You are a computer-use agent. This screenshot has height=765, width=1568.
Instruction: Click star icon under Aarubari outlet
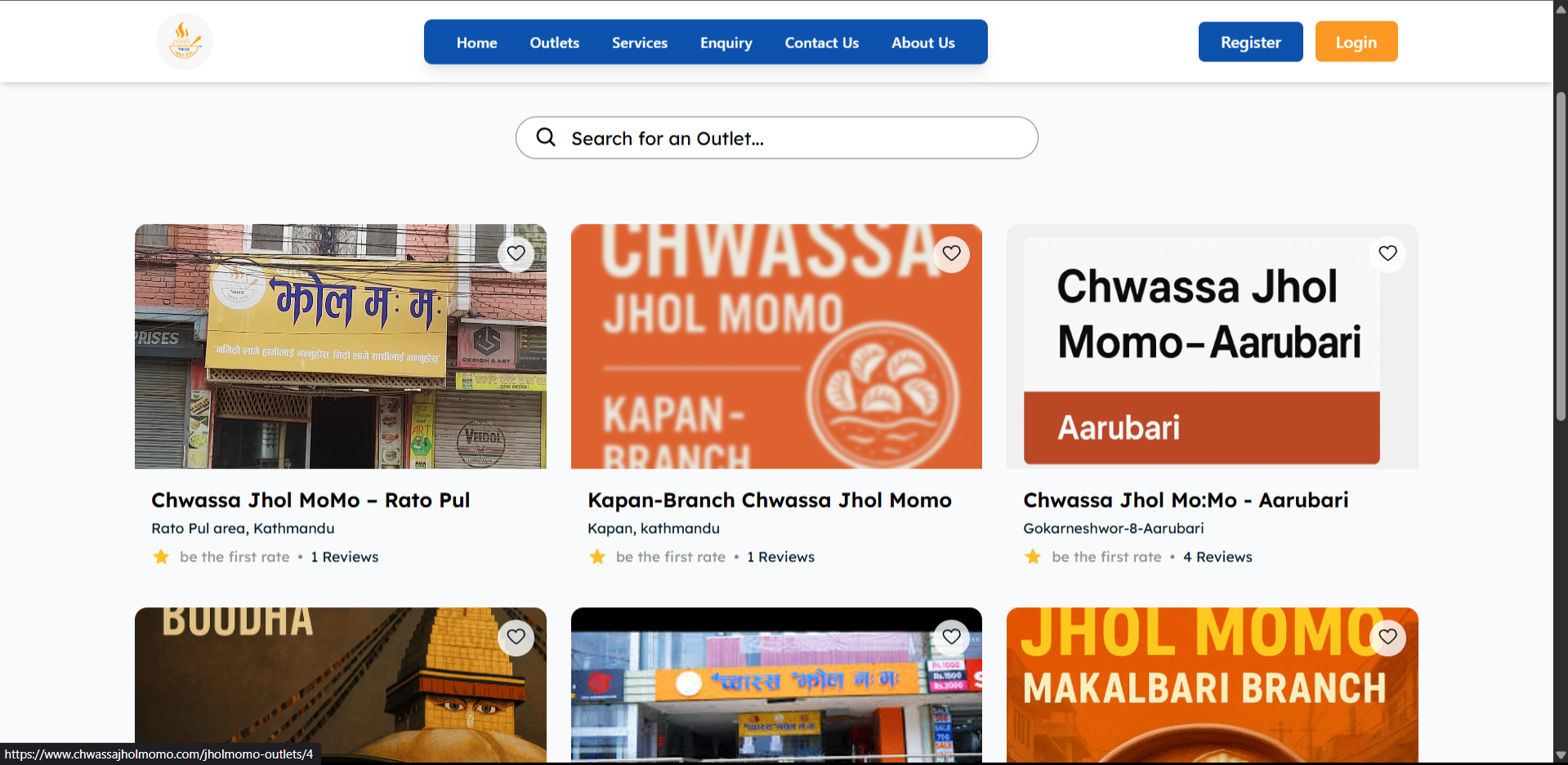pos(1033,557)
